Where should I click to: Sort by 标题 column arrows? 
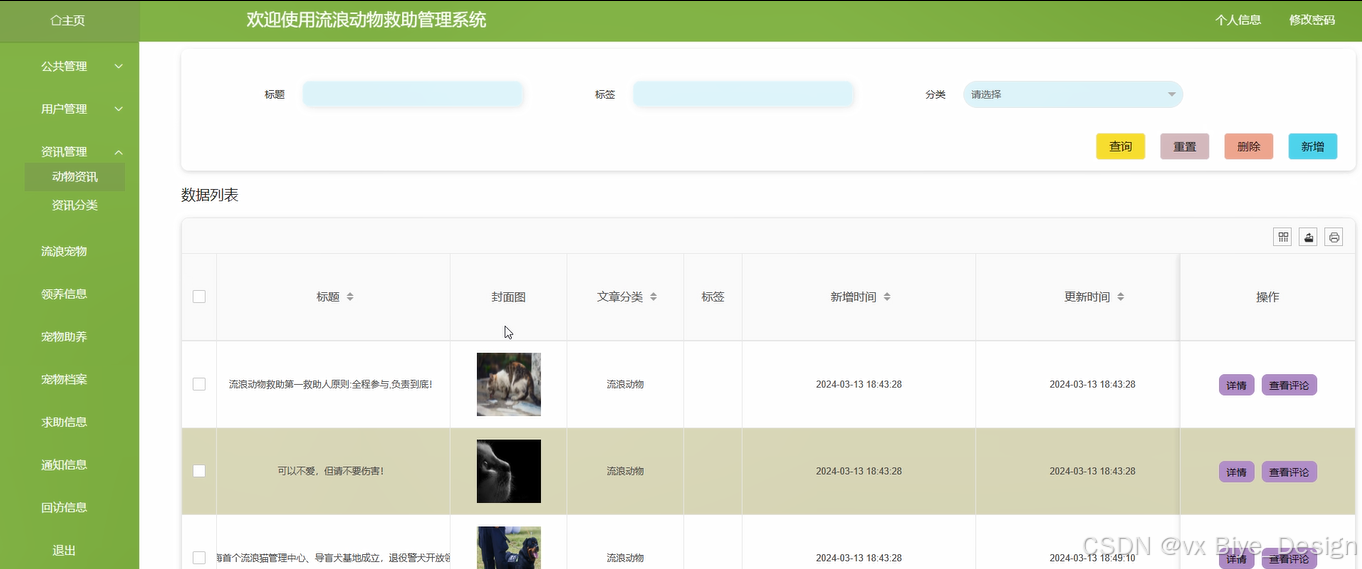350,297
